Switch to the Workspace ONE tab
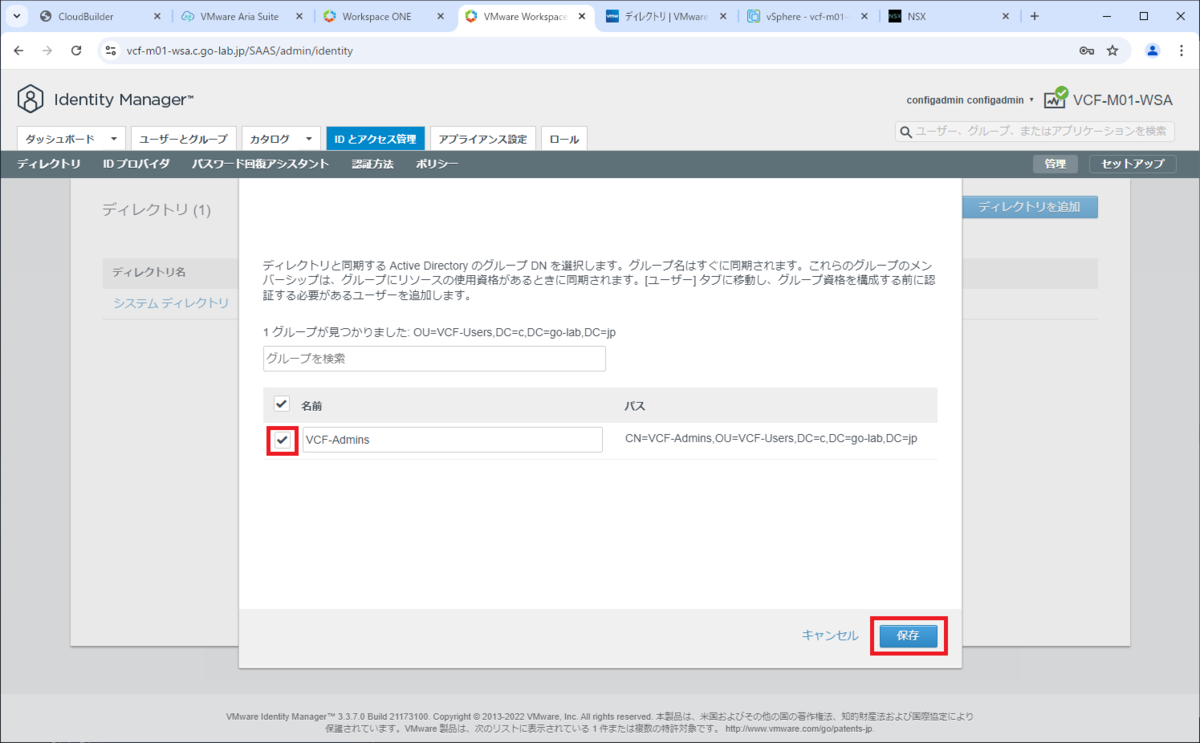This screenshot has height=743, width=1200. click(385, 17)
